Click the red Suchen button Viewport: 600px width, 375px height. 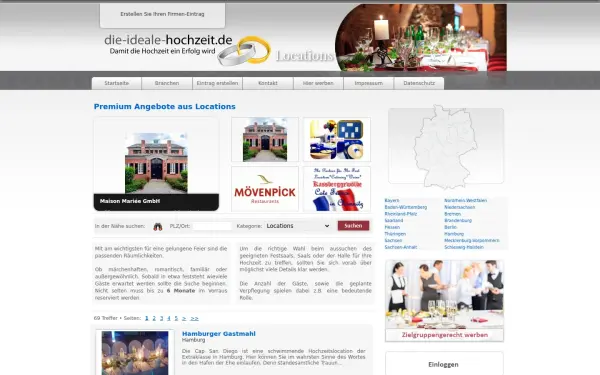pos(353,226)
